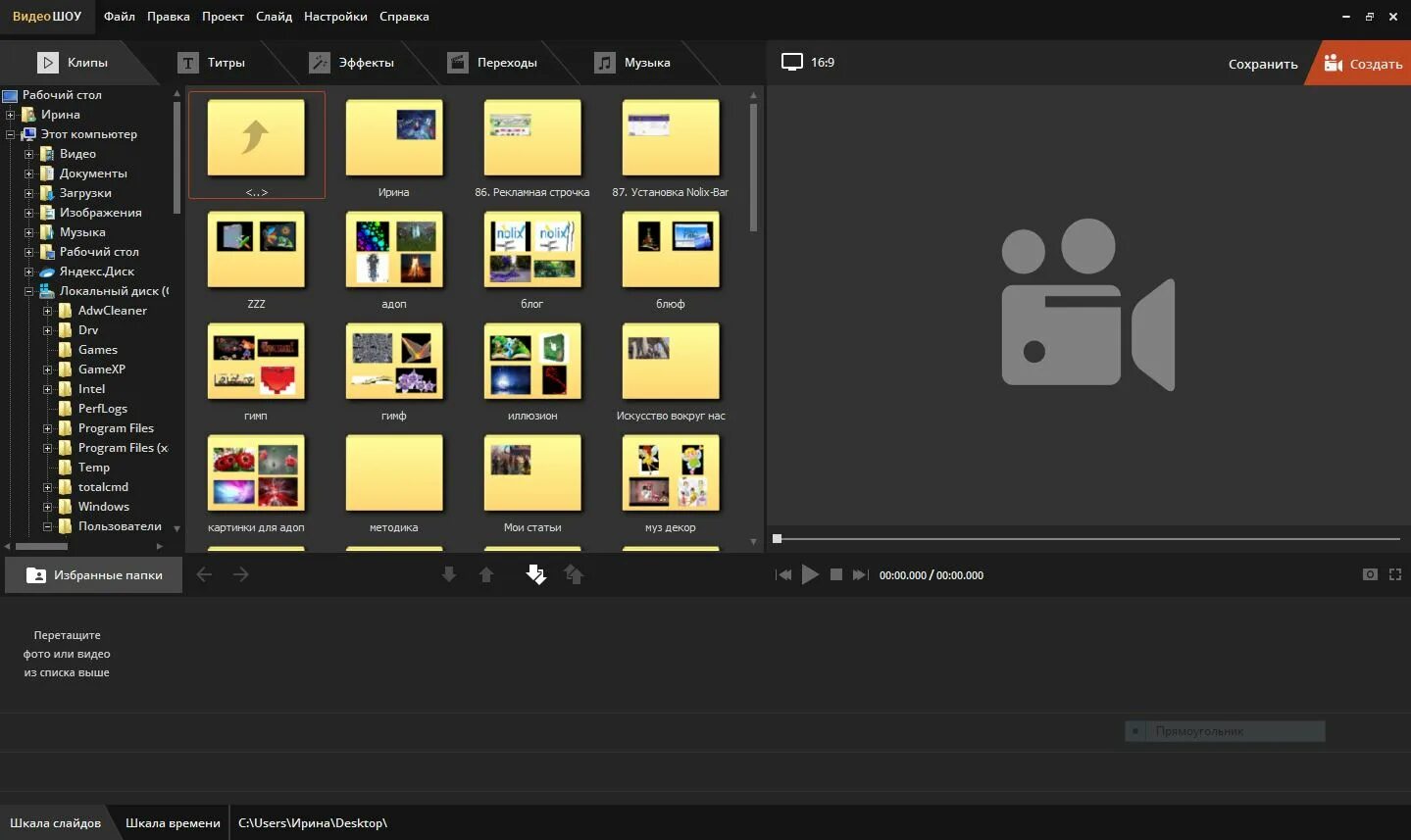
Task: Toggle fullscreen preview icon
Action: [x=1395, y=574]
